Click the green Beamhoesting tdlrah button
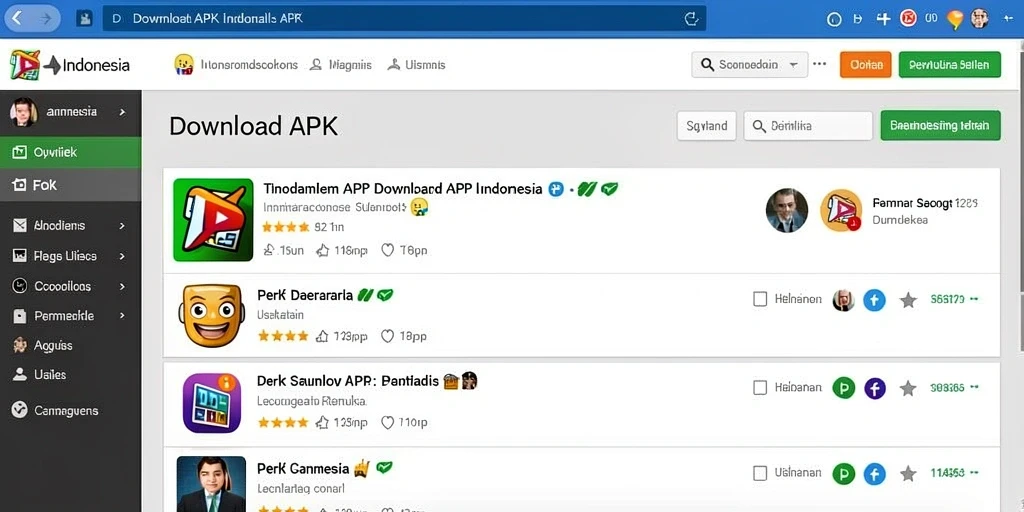This screenshot has width=1024, height=512. 940,125
